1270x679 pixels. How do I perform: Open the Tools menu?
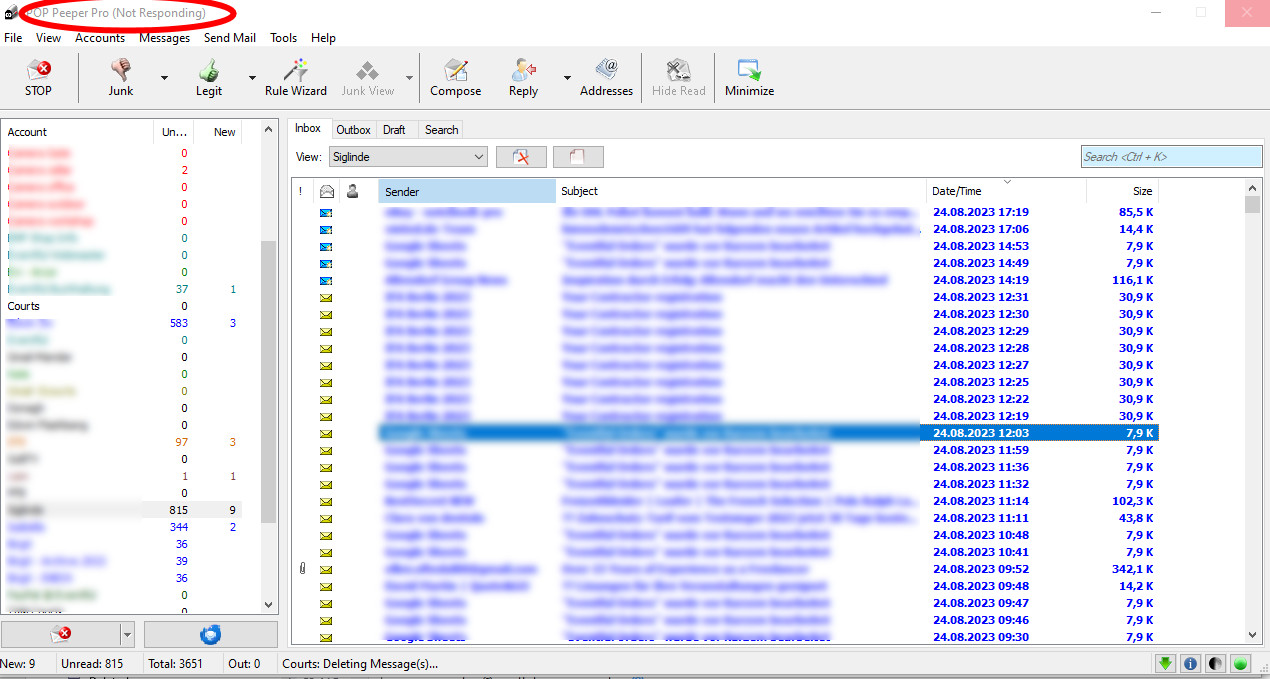pyautogui.click(x=284, y=38)
